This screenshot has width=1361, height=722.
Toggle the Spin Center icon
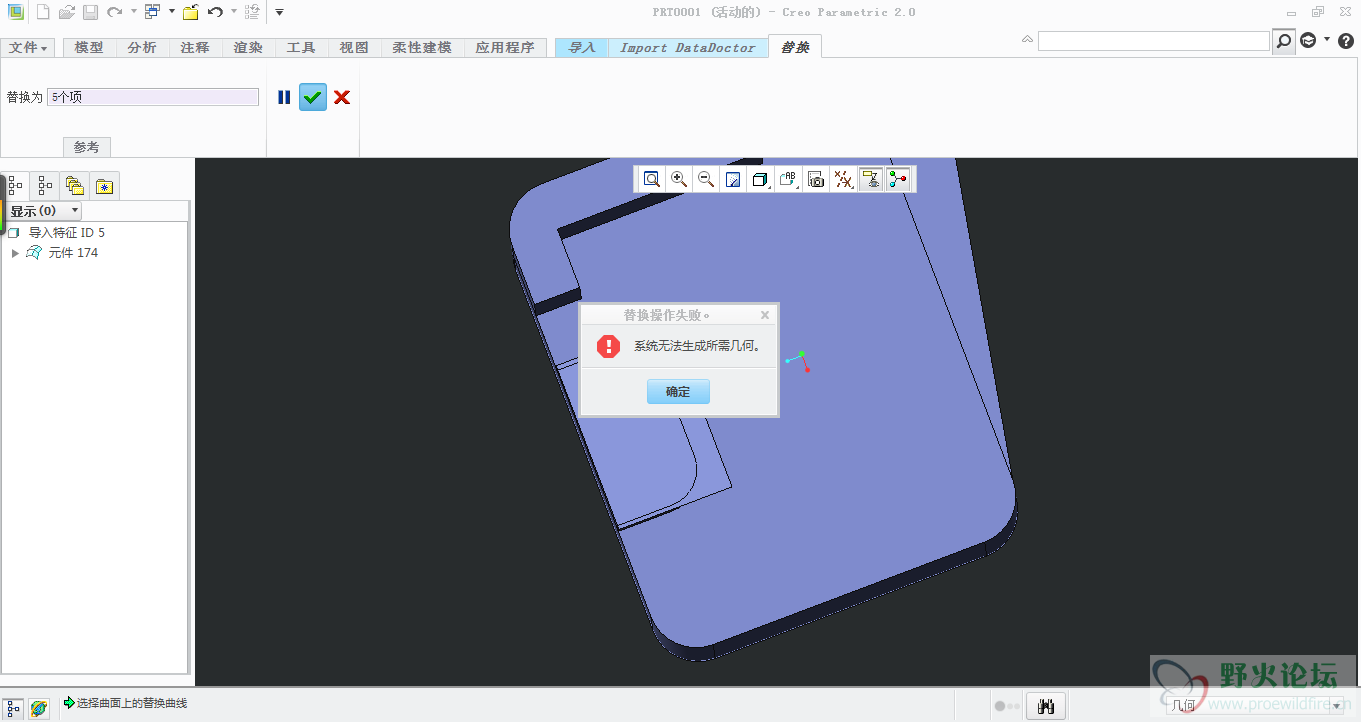point(898,179)
